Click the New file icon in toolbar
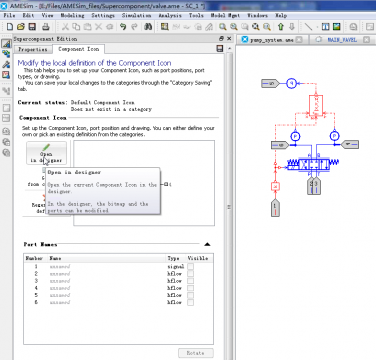Image resolution: width=376 pixels, height=360 pixels. pyautogui.click(x=10, y=27)
